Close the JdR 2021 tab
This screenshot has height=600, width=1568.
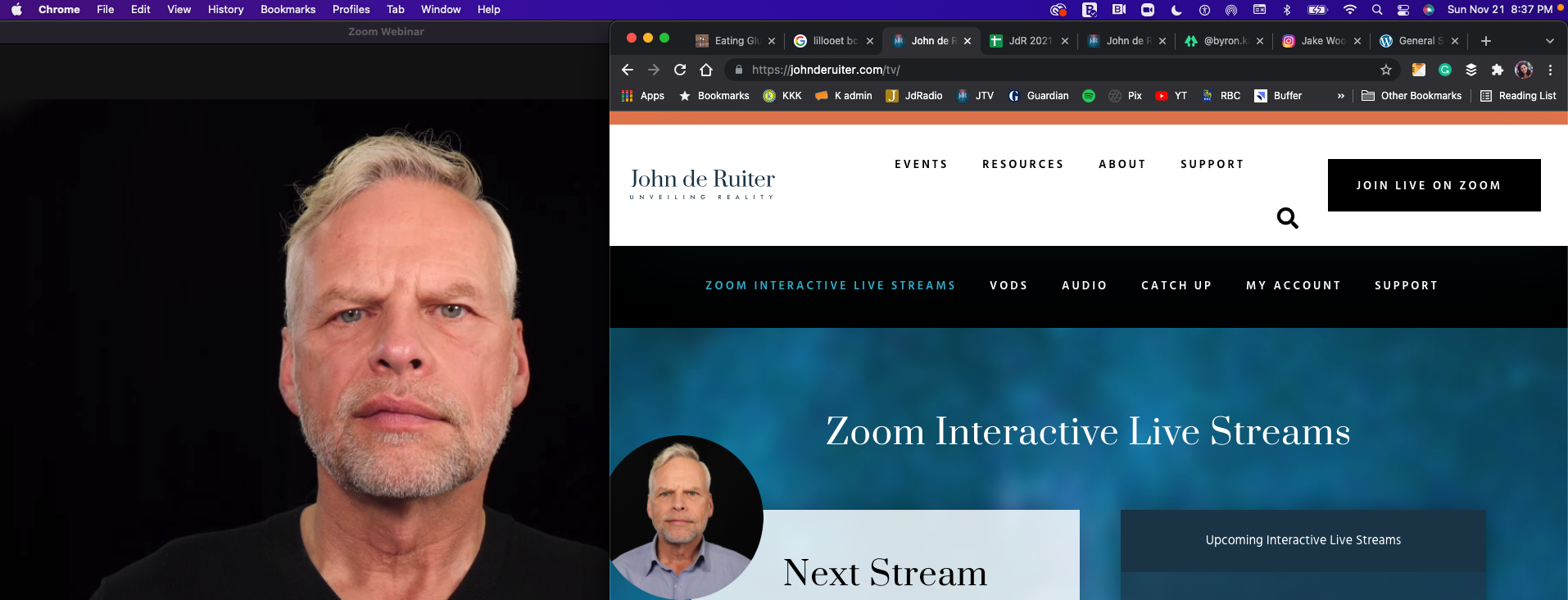click(x=1065, y=41)
